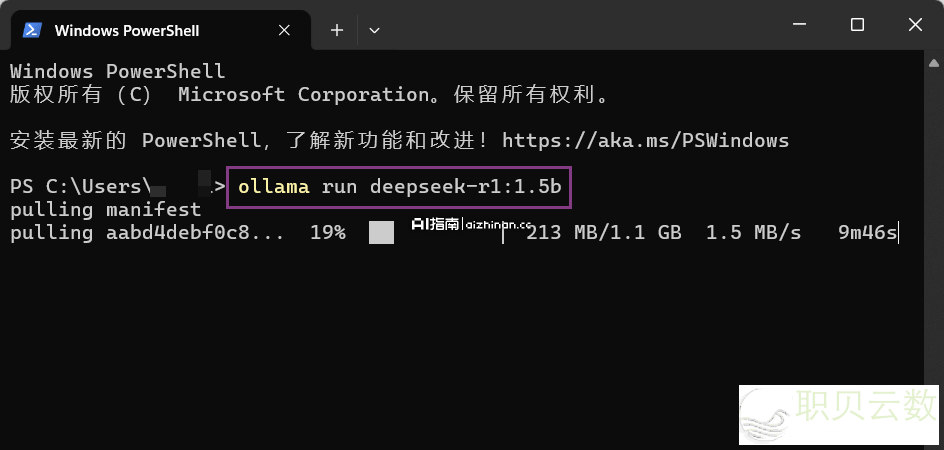Click the 9m46s remaining time text
This screenshot has width=944, height=450.
[868, 233]
